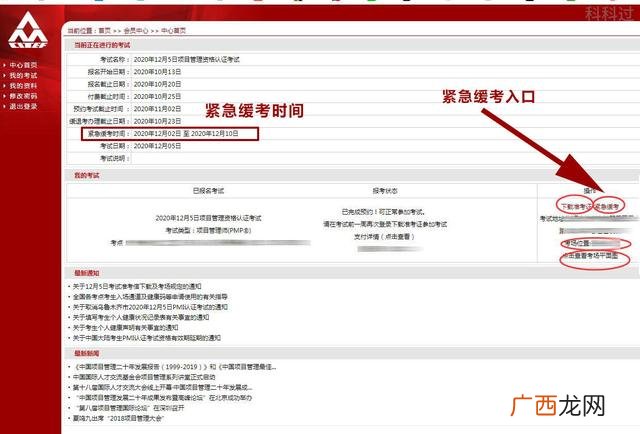Click 付费截止时间 value 2020年10月25日
640x434 pixels.
pos(157,96)
